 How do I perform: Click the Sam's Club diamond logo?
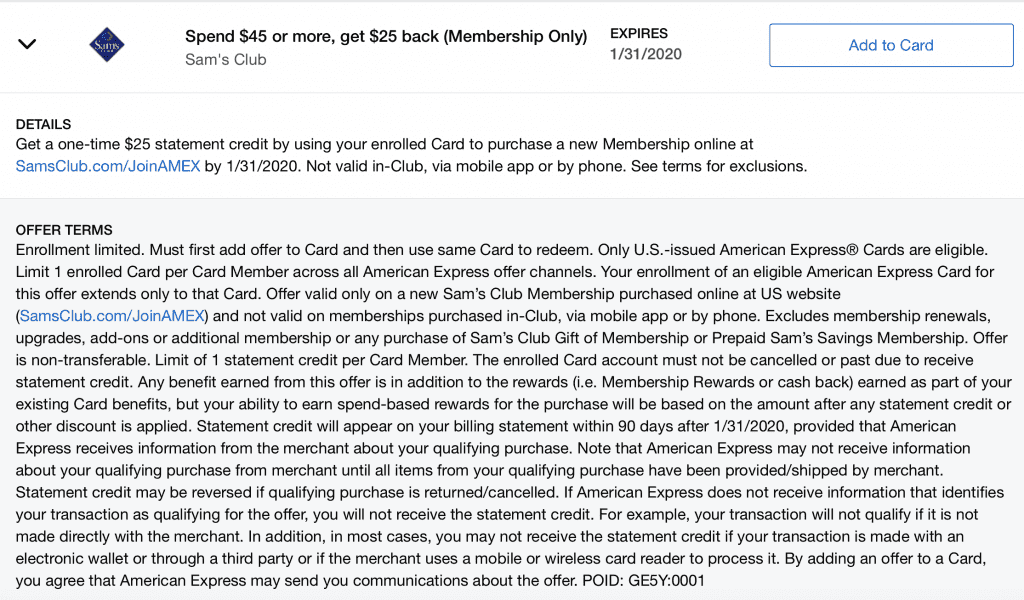tap(106, 45)
